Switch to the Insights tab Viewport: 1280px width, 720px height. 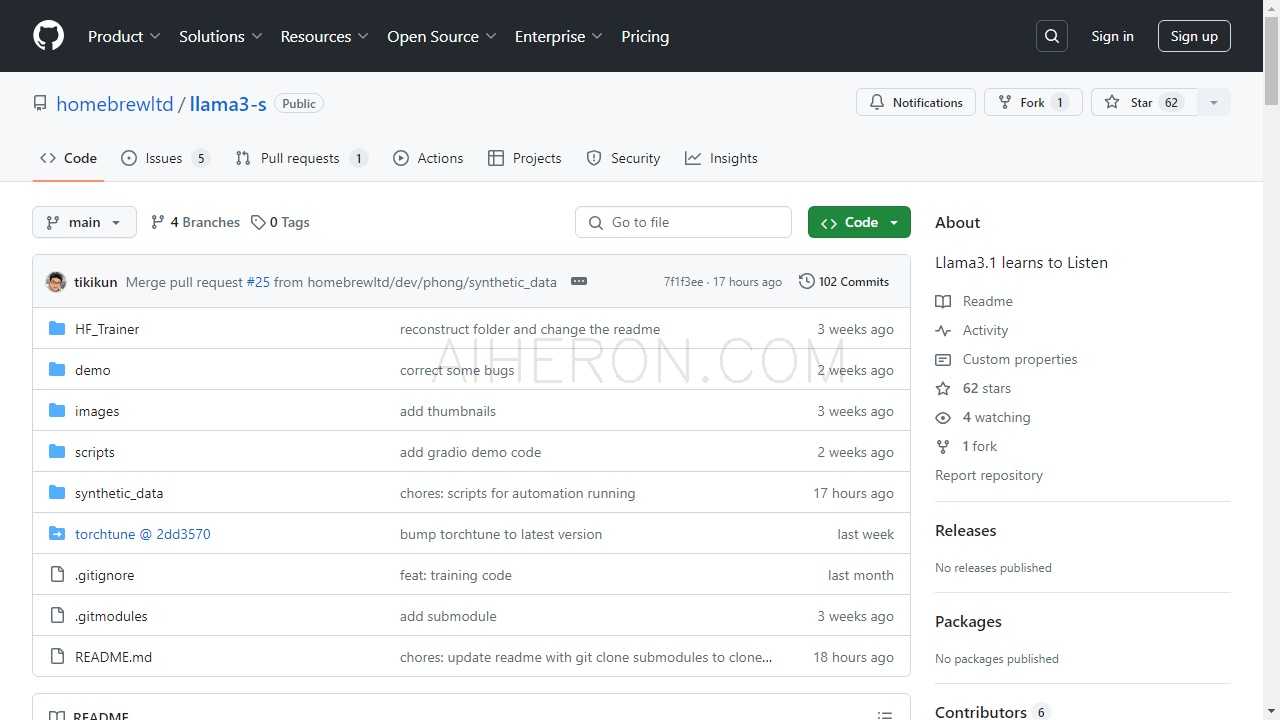[x=721, y=158]
